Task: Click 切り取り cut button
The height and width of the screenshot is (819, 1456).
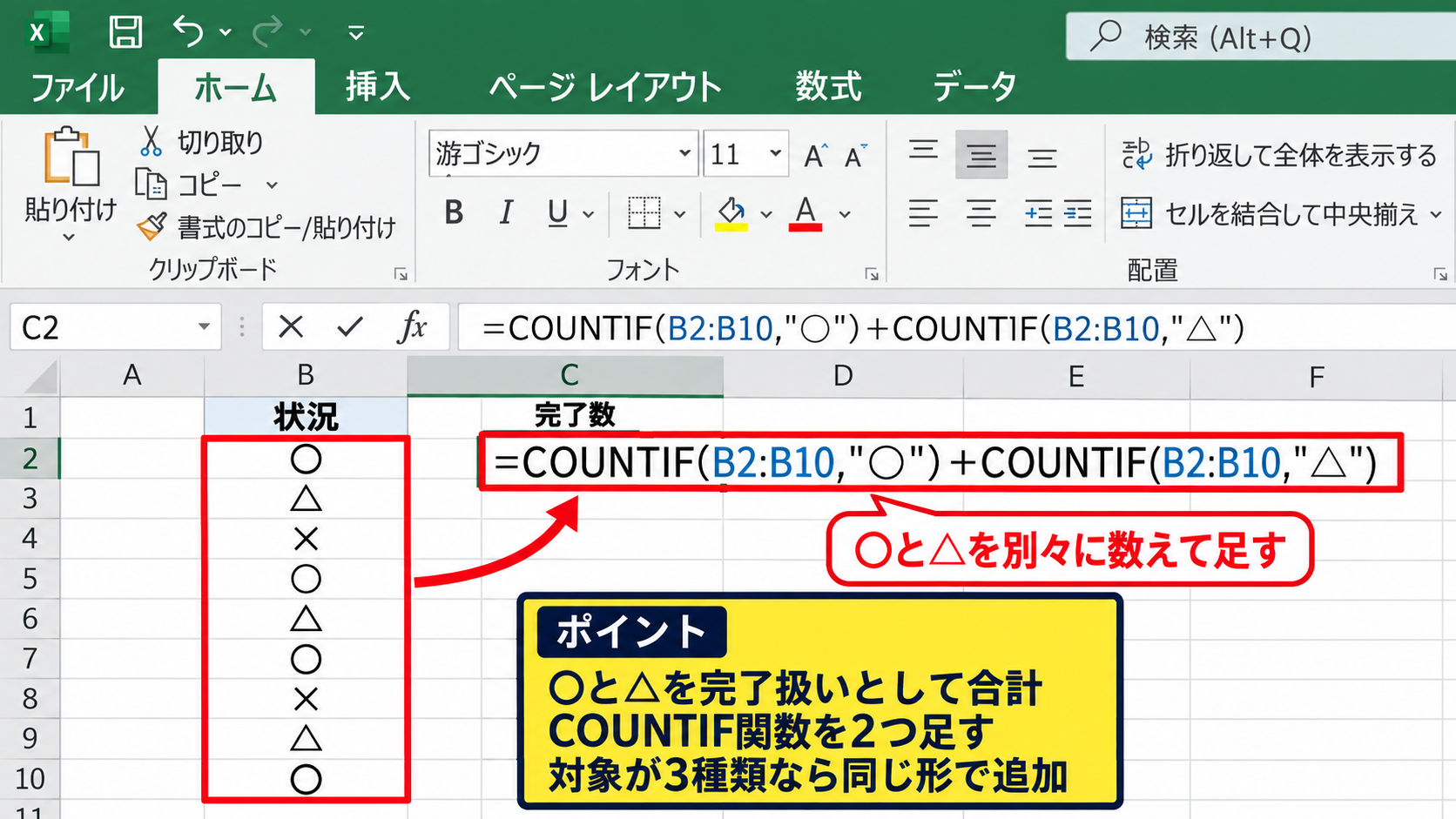Action: [200, 142]
